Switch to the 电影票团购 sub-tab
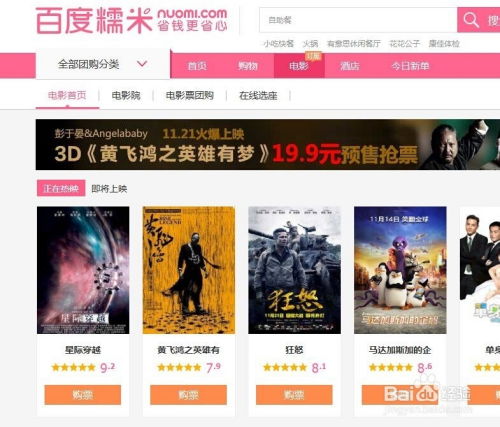This screenshot has height=427, width=500. pyautogui.click(x=190, y=96)
